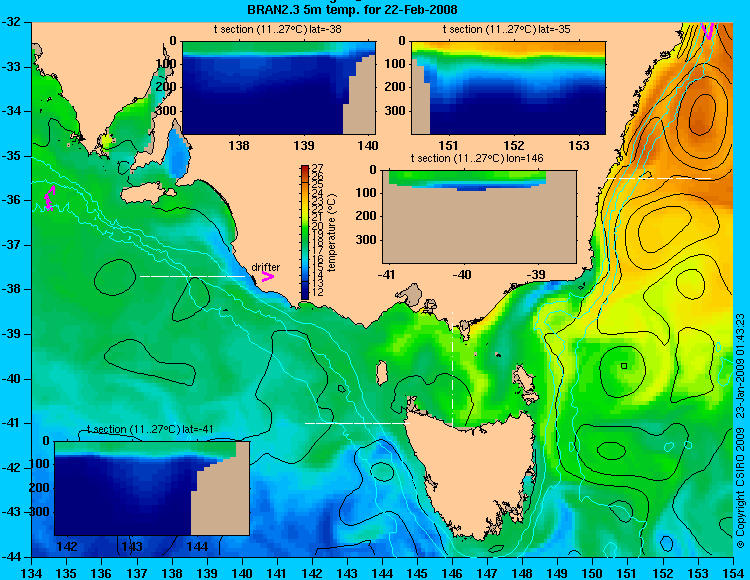Click the '143' tick in the lat=-41 inset
Viewport: 750px width, 580px height.
(132, 546)
